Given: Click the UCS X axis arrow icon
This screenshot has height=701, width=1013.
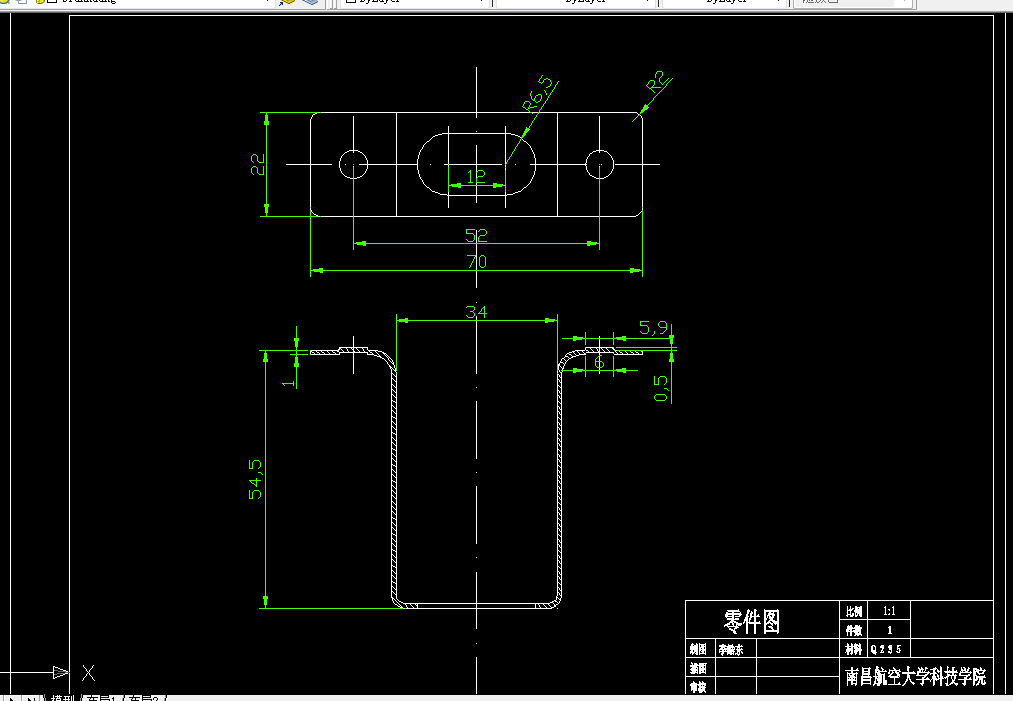Looking at the screenshot, I should [61, 673].
